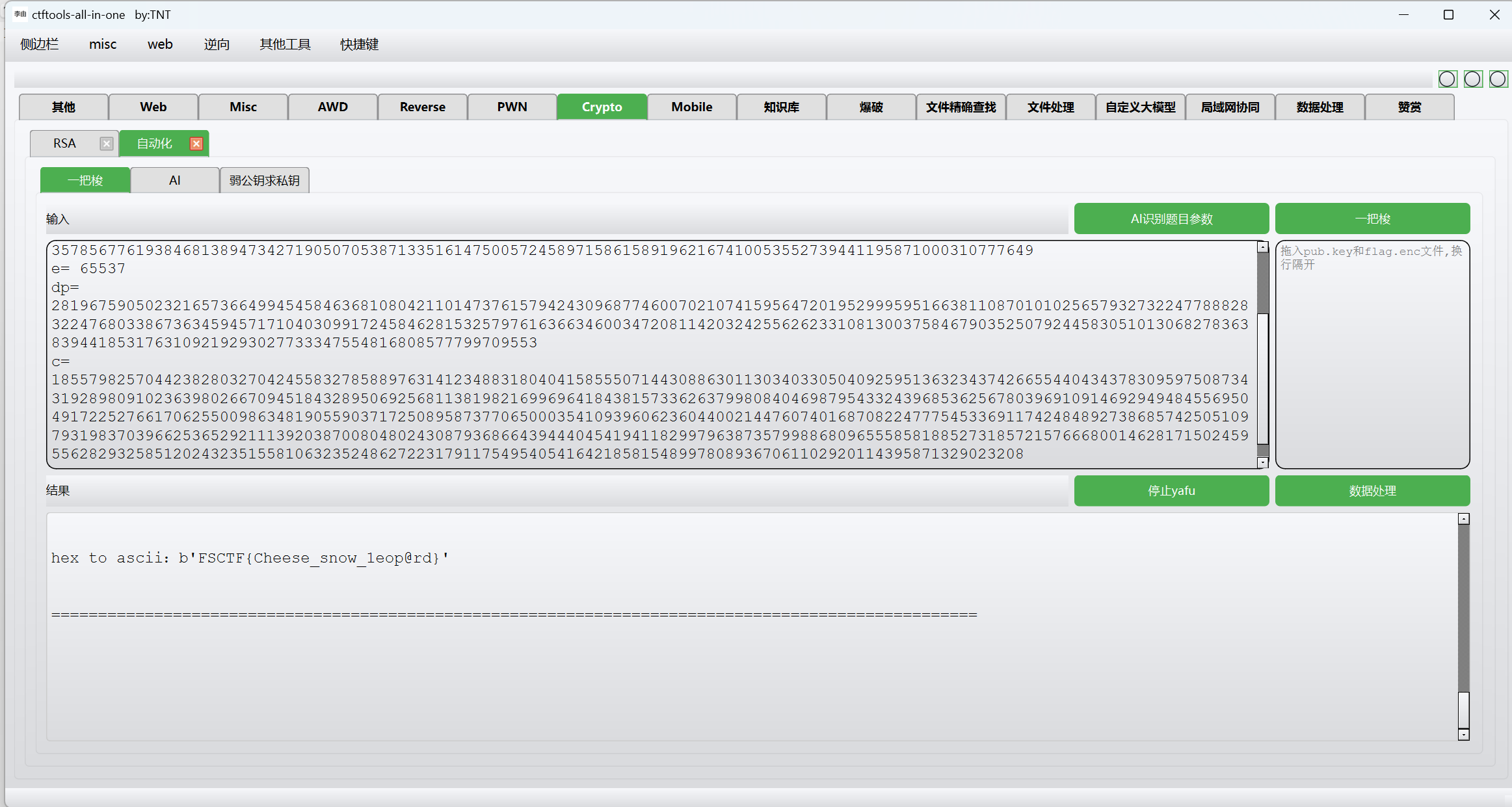Click the input box scrollbar up arrow

[x=1262, y=247]
